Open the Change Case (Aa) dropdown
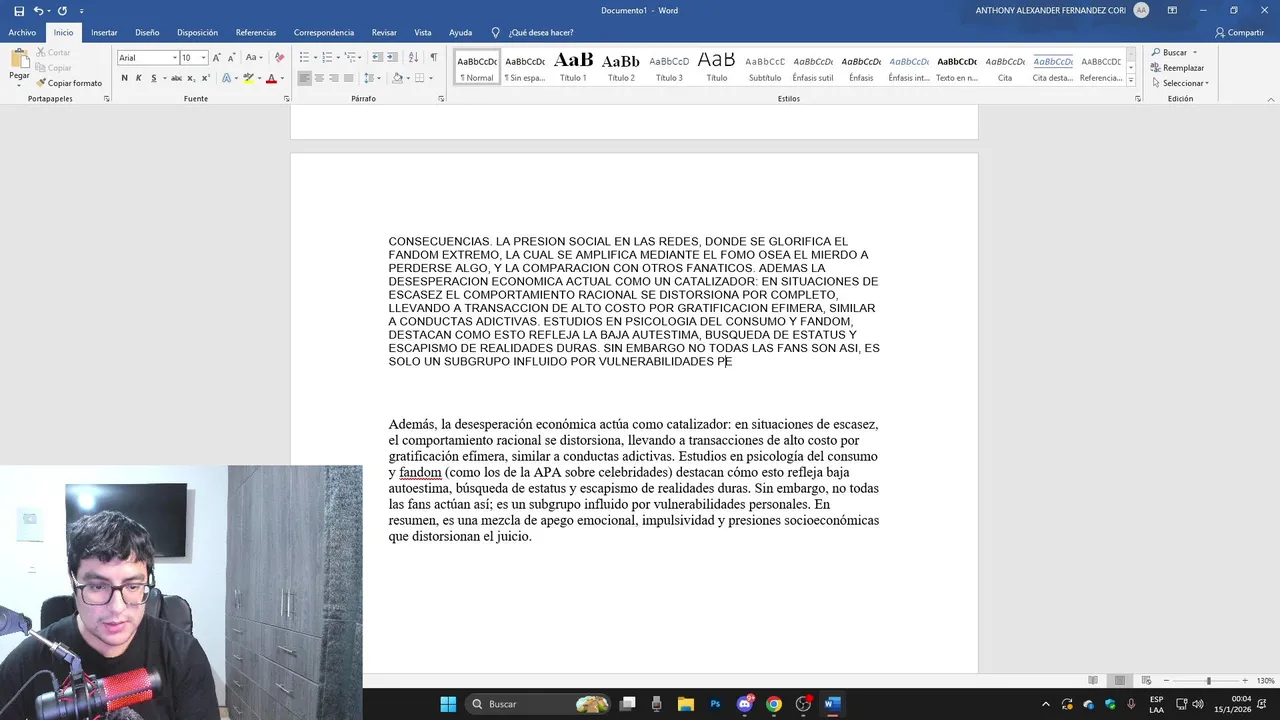 click(x=254, y=57)
